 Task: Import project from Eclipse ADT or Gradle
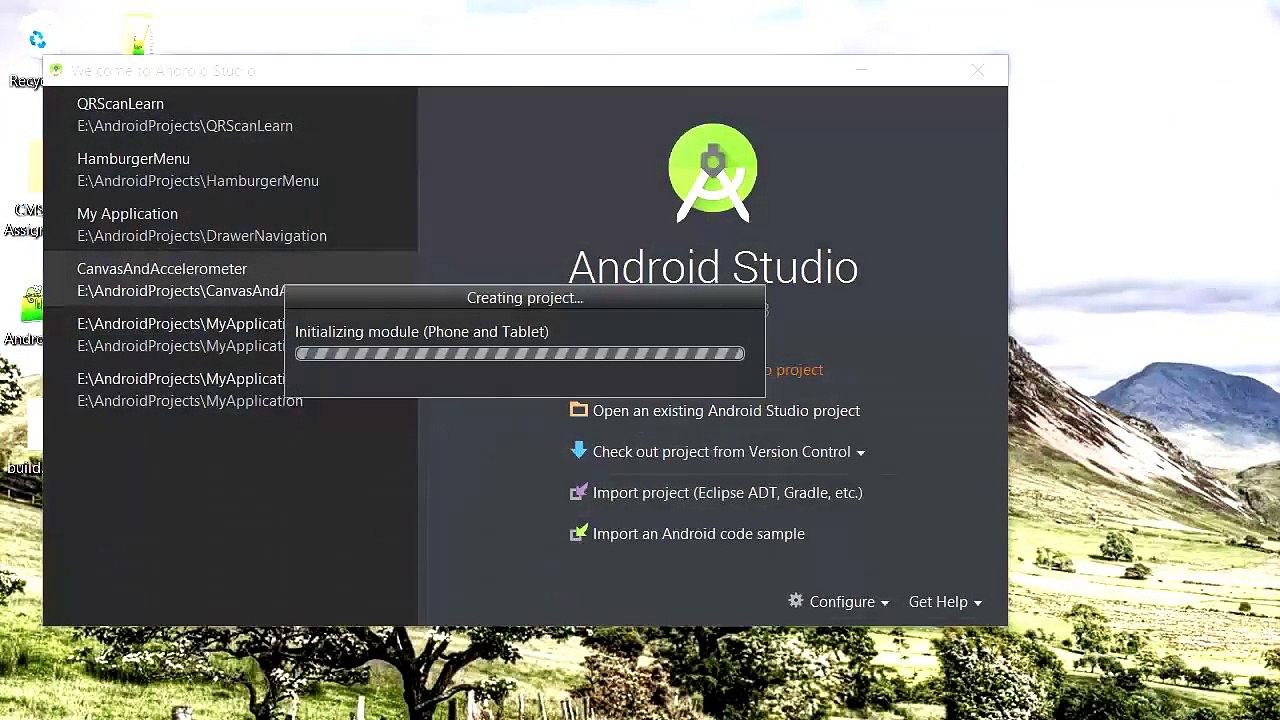716,493
